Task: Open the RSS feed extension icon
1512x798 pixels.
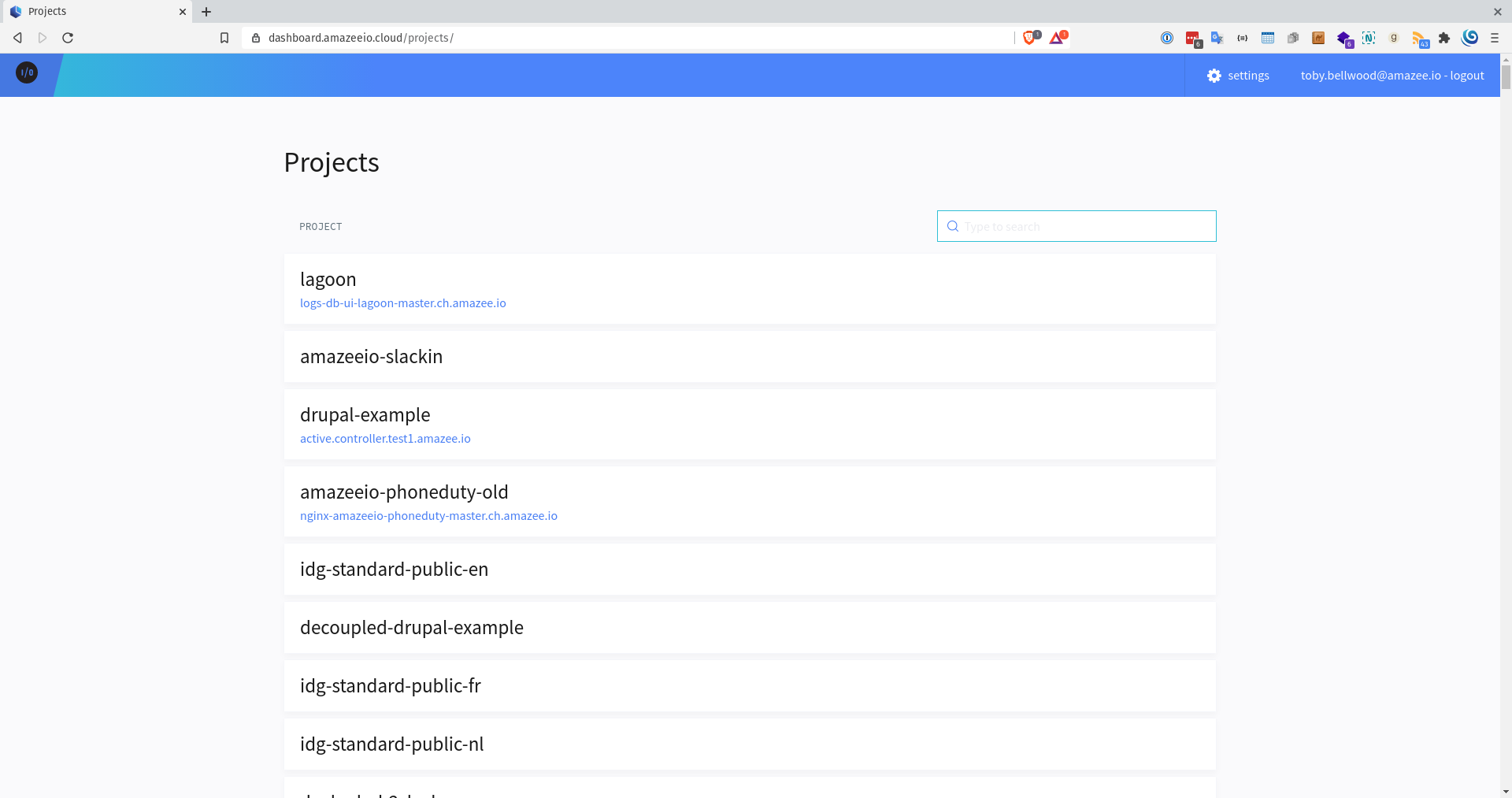Action: 1420,39
